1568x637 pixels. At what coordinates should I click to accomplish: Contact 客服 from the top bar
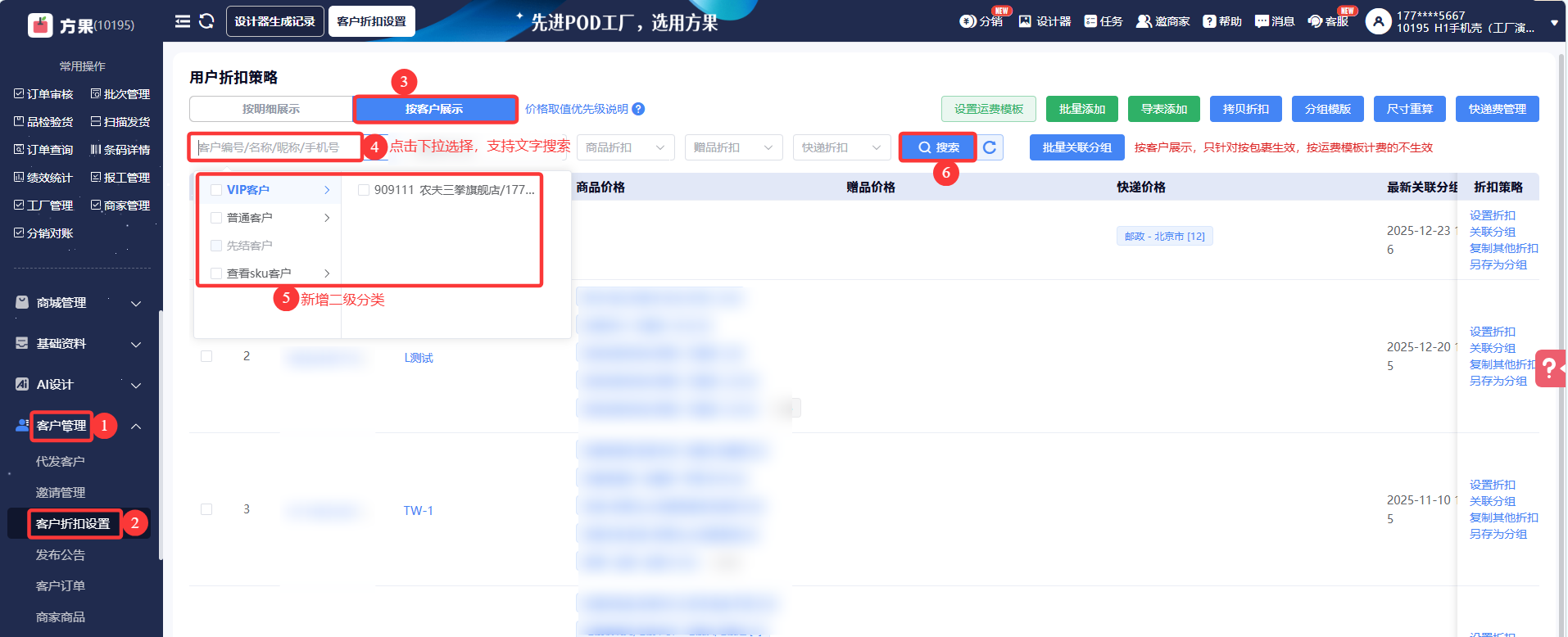(x=1328, y=21)
